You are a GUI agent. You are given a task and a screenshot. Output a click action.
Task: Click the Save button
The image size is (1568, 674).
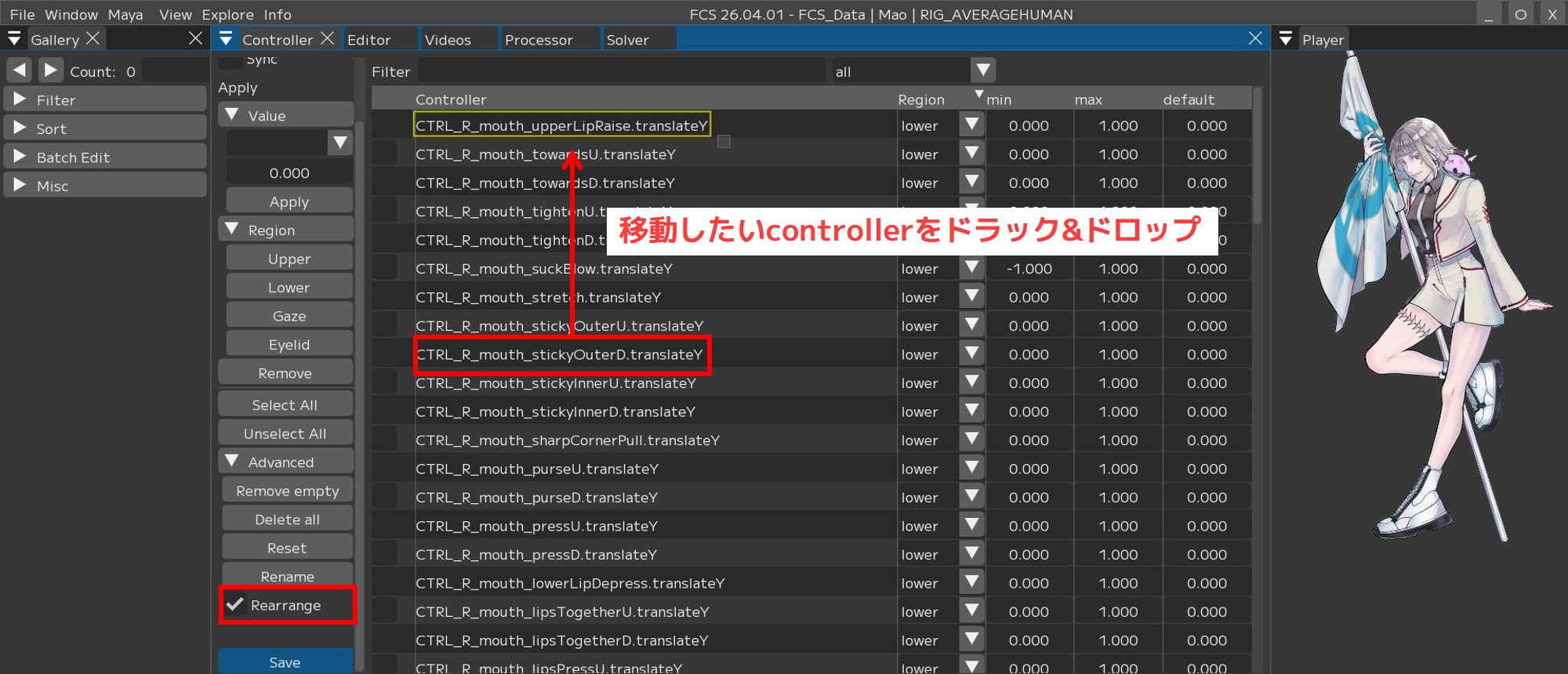[x=285, y=662]
